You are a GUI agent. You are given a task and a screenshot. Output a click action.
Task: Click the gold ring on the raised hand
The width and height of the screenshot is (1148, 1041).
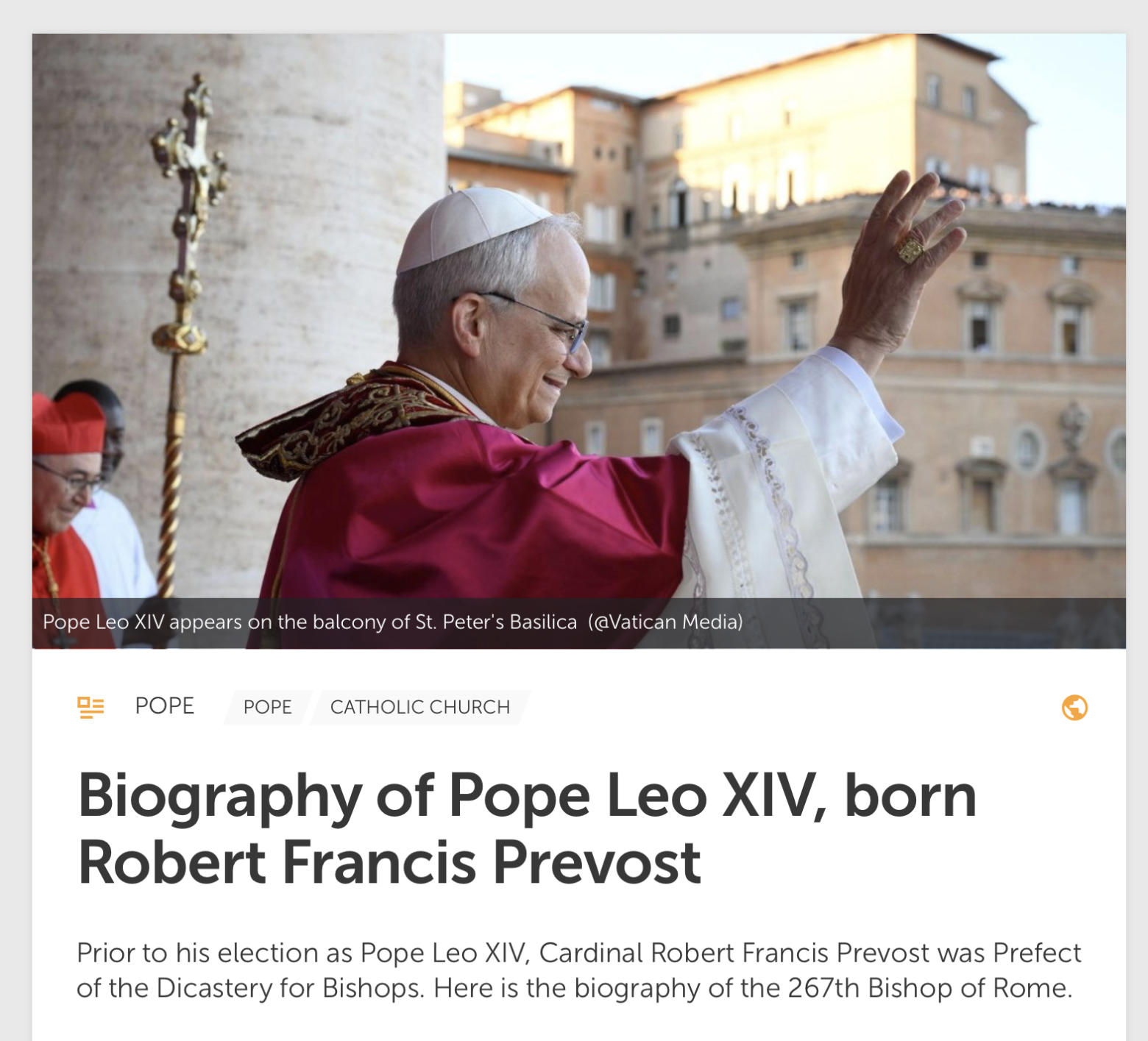click(x=911, y=250)
